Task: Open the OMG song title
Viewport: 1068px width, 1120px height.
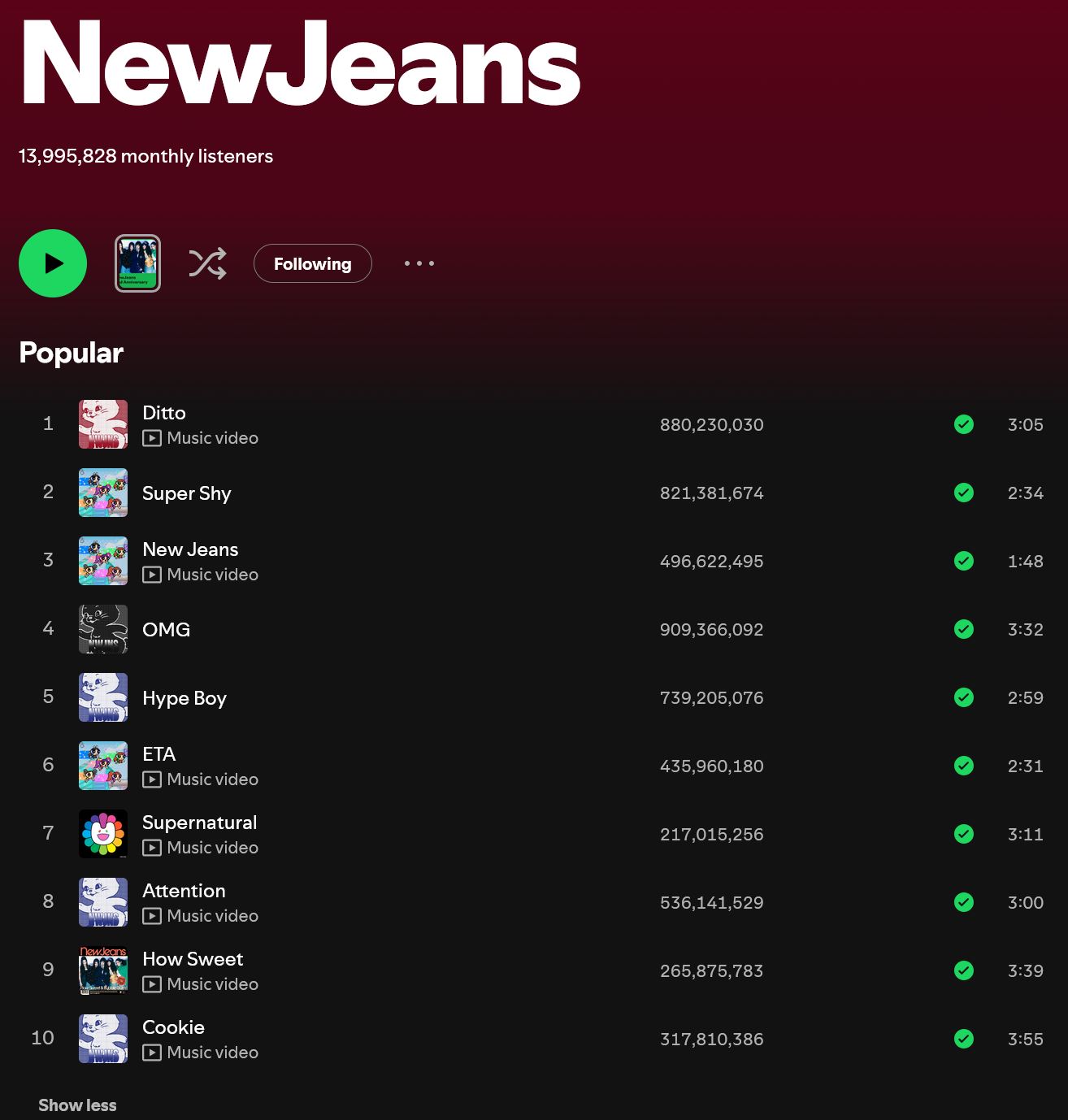Action: (x=167, y=630)
